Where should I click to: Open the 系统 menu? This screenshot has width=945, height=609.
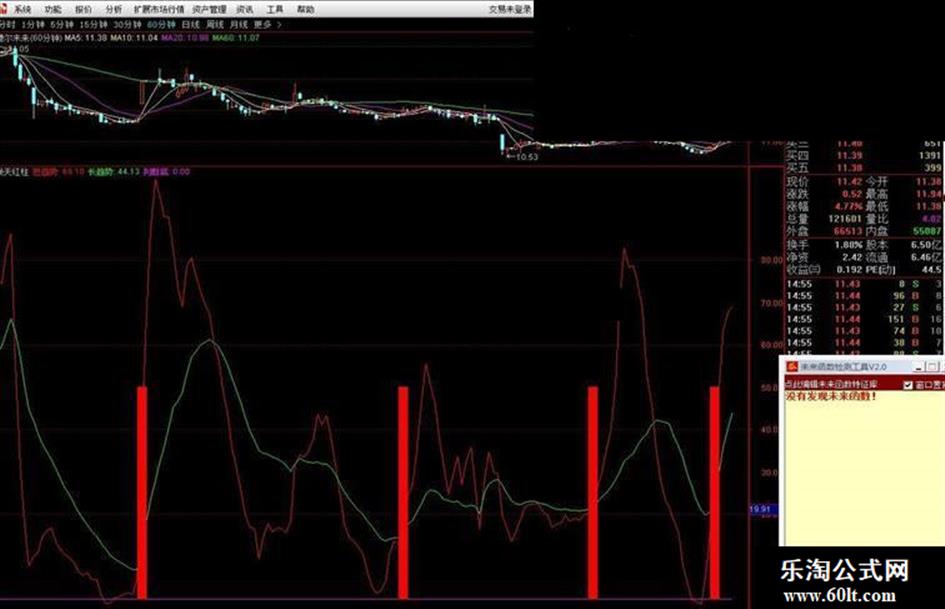[x=23, y=10]
